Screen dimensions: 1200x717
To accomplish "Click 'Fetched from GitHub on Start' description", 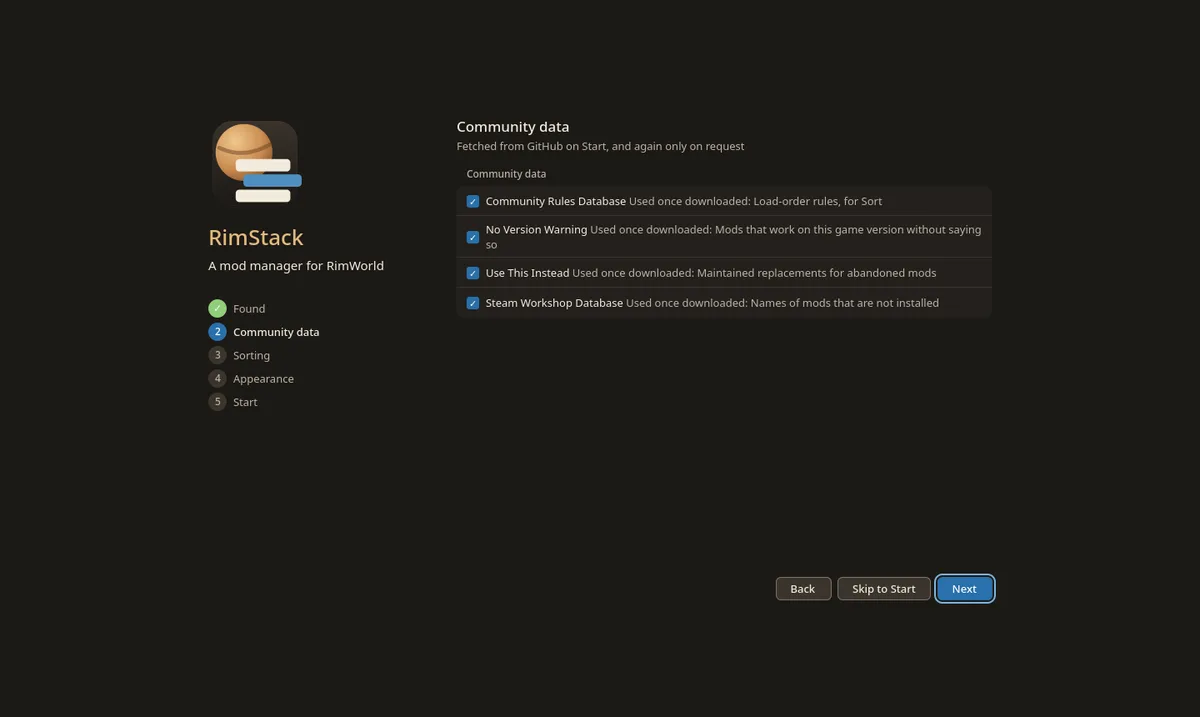I will 600,146.
